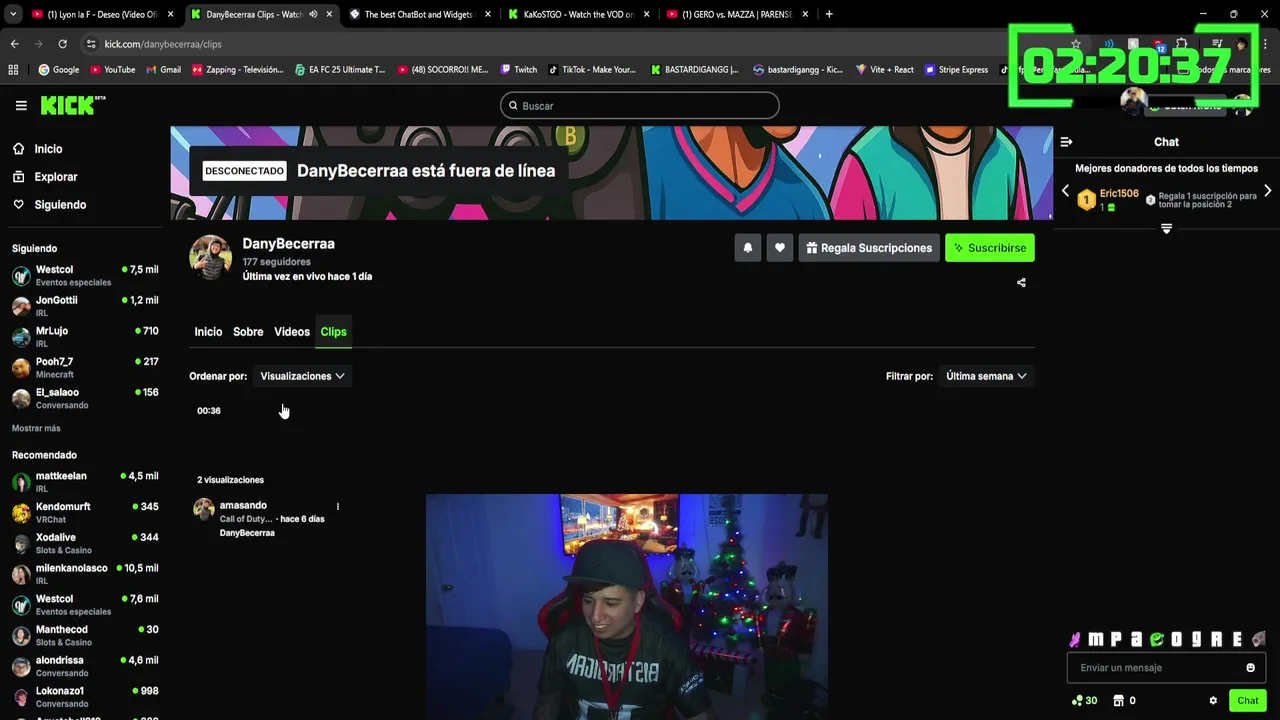This screenshot has height=720, width=1280.
Task: Click DanyBecerraa profile avatar
Action: coord(211,257)
